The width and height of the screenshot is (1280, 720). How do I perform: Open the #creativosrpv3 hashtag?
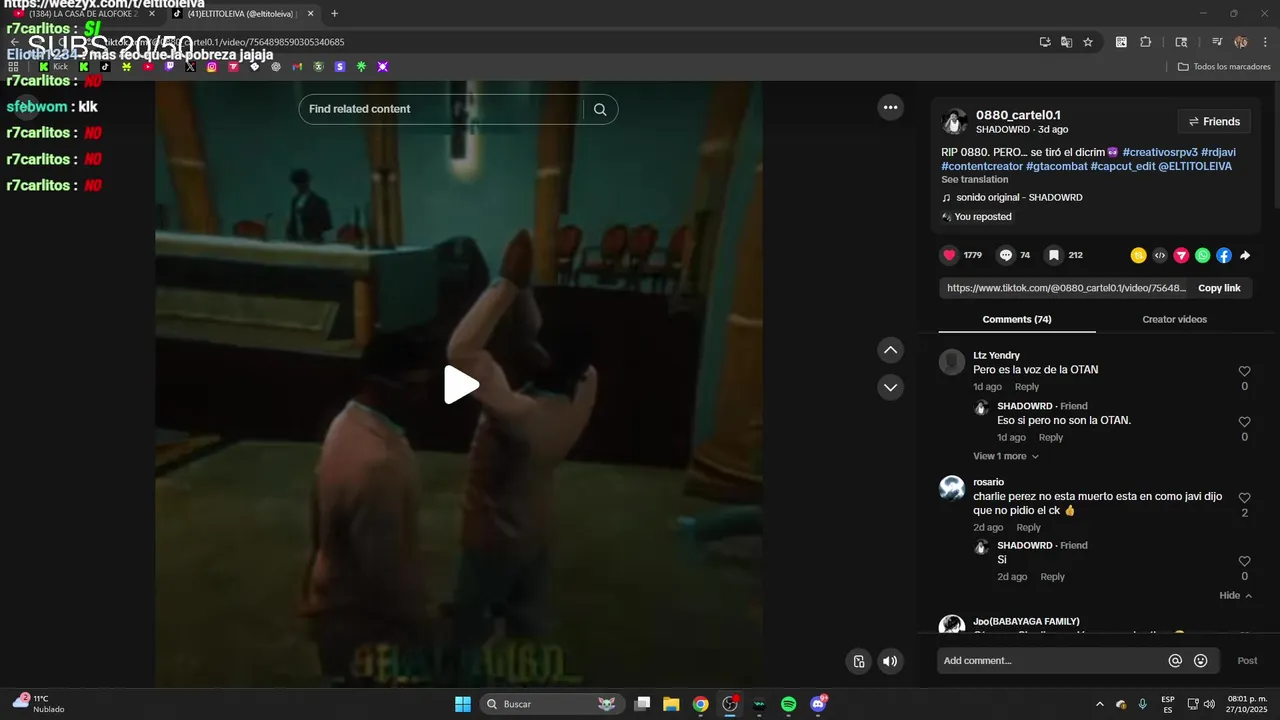[x=1160, y=152]
